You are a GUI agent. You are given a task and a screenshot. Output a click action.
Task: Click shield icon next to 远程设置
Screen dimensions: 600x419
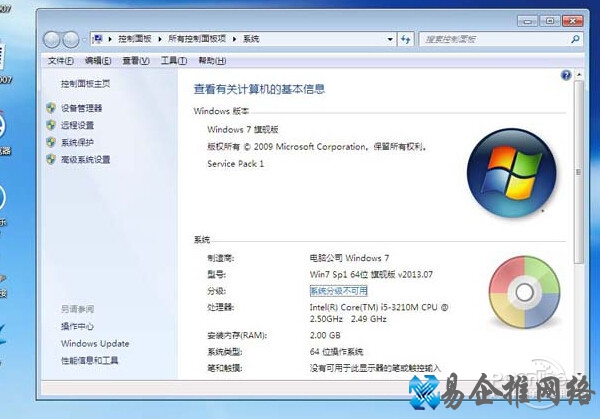(51, 125)
